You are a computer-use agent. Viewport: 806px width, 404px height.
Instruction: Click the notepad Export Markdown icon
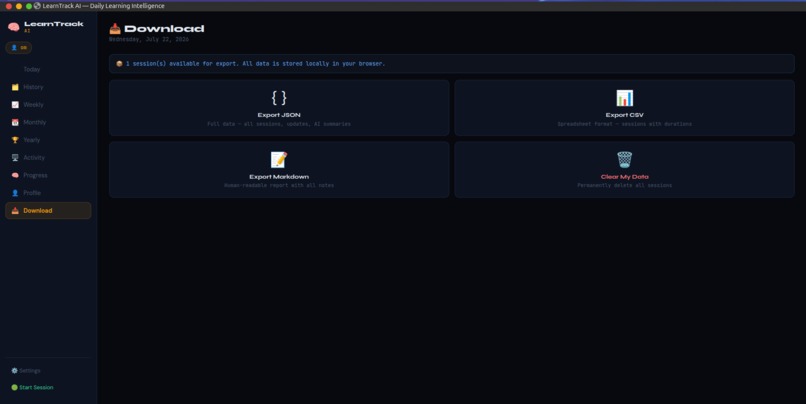click(x=279, y=159)
